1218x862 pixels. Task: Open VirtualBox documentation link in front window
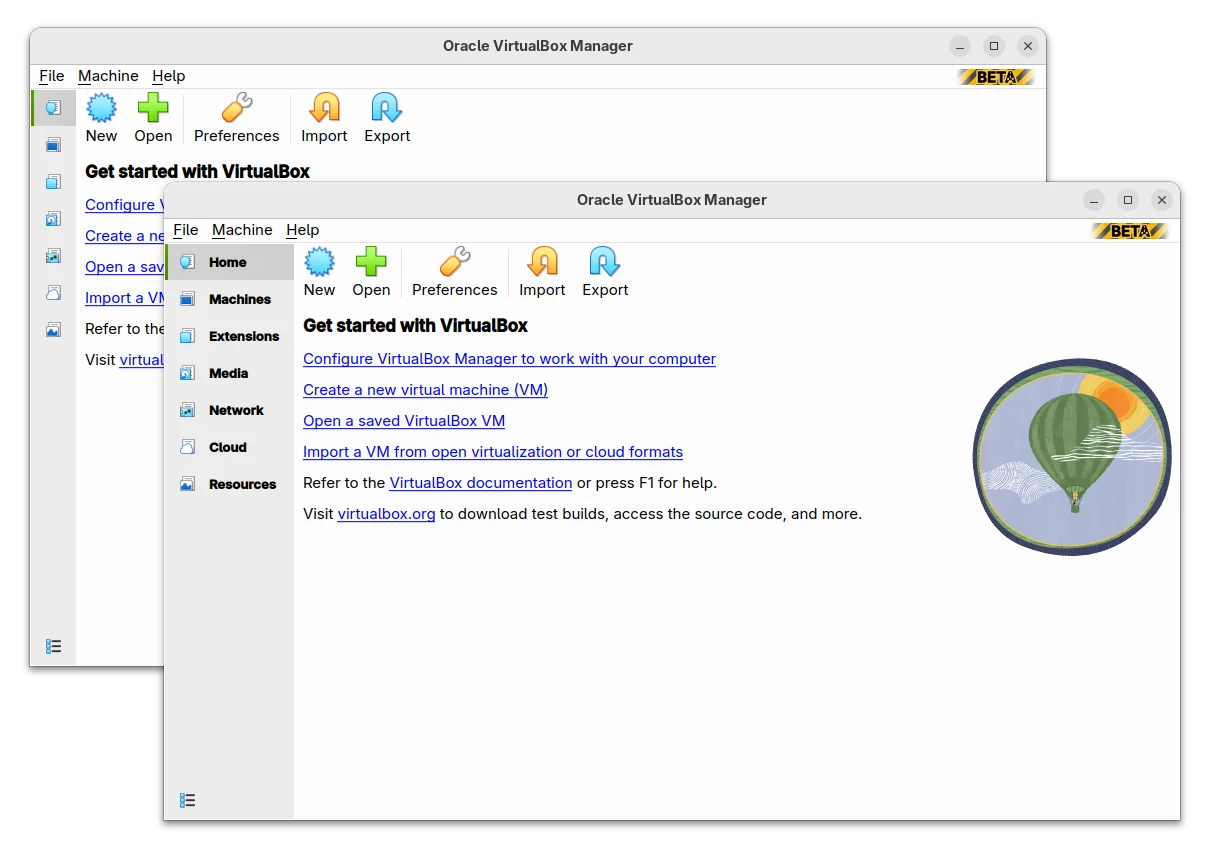pos(481,482)
